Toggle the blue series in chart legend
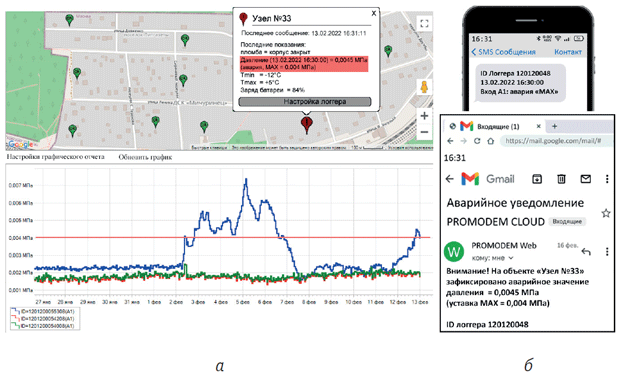 click(43, 312)
